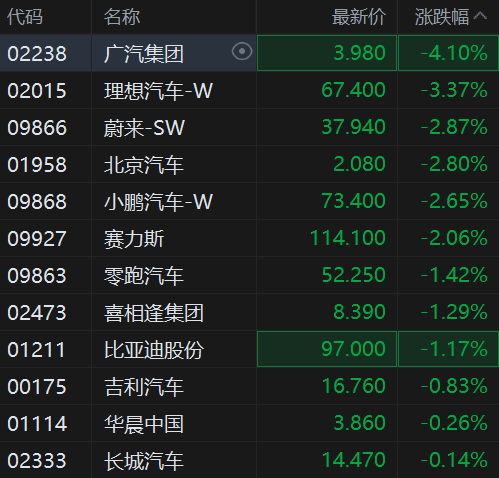The width and height of the screenshot is (499, 478).
Task: Click price 52.250
Action: [x=354, y=275]
